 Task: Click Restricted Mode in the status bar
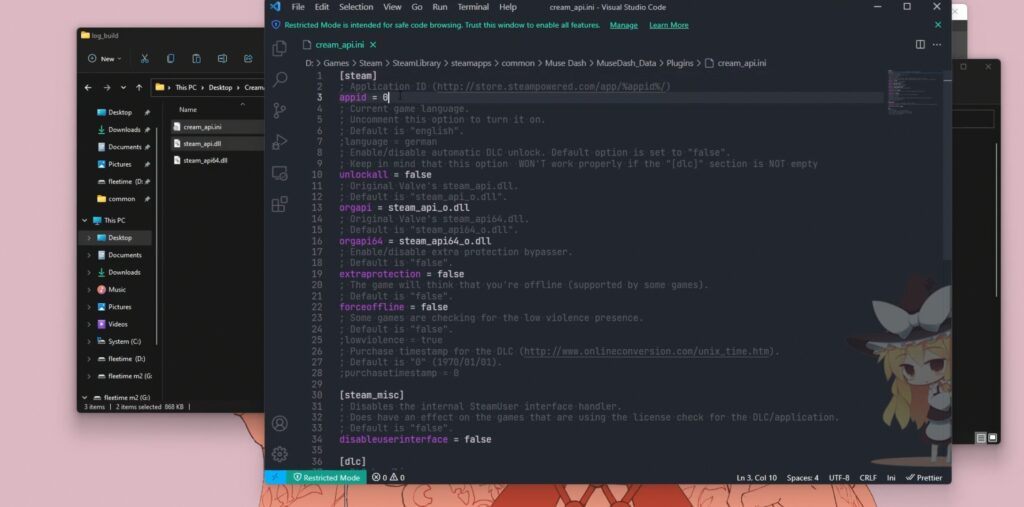point(326,478)
